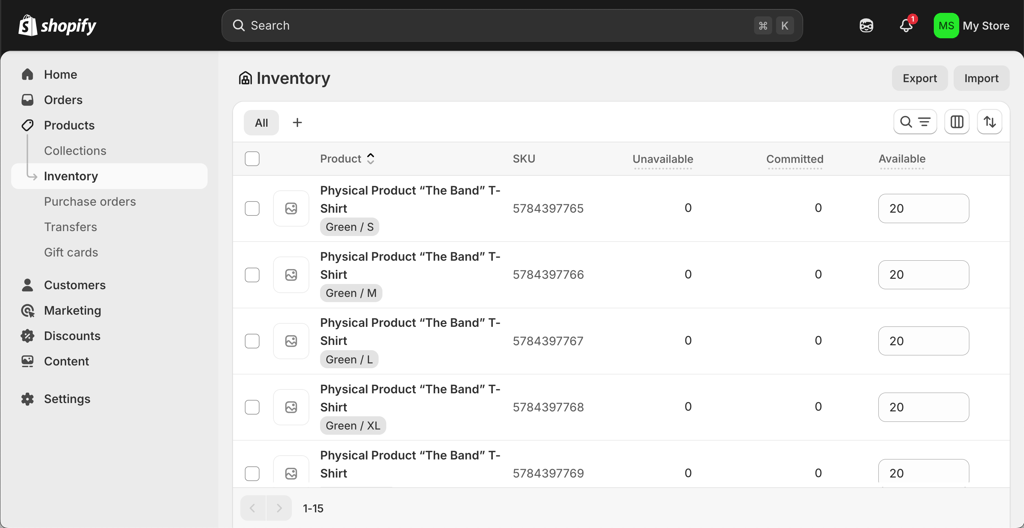Open Transfers in the sidebar
Screen dimensions: 1024x528
click(71, 227)
